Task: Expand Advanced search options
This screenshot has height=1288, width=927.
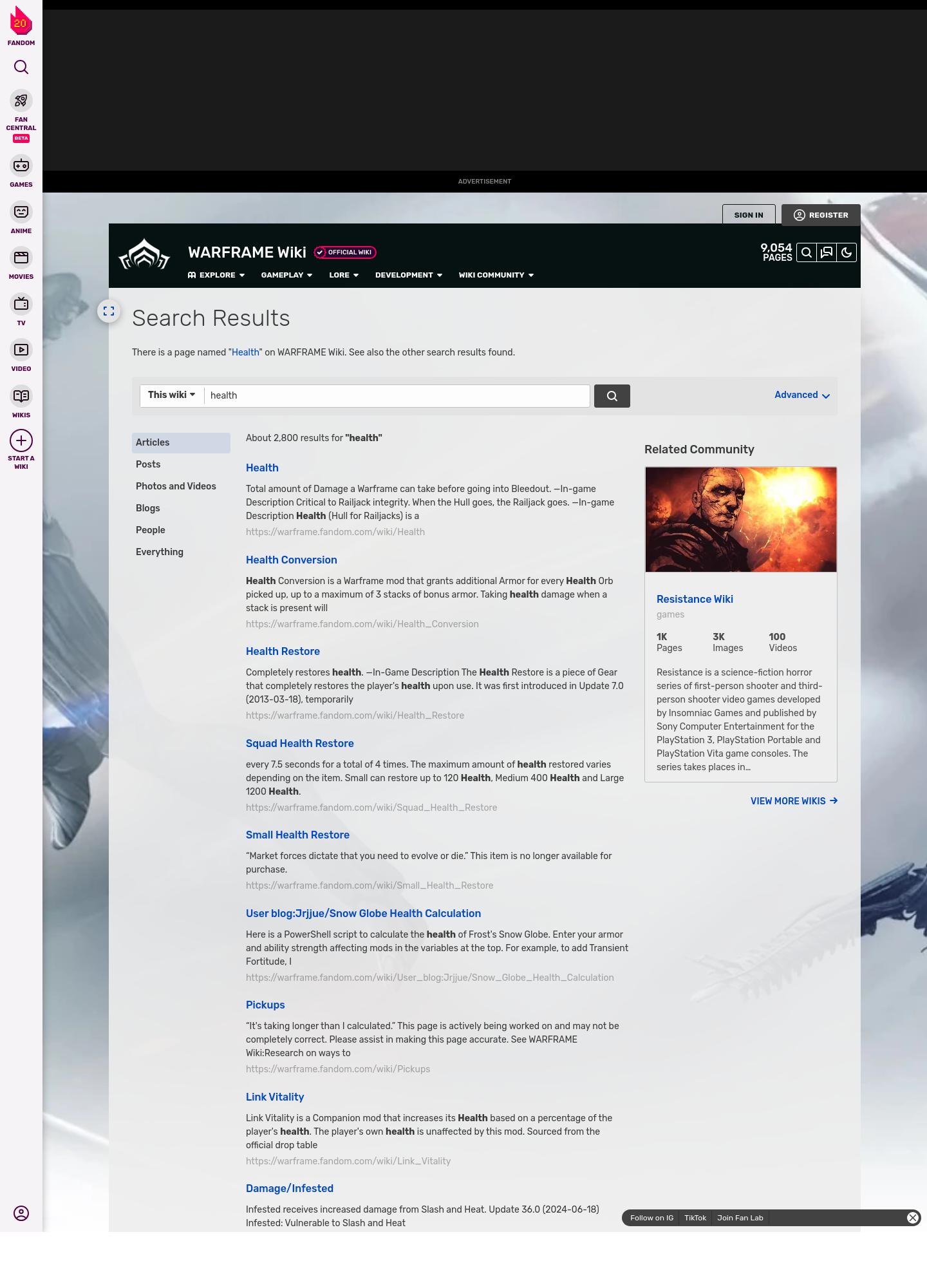Action: tap(802, 395)
